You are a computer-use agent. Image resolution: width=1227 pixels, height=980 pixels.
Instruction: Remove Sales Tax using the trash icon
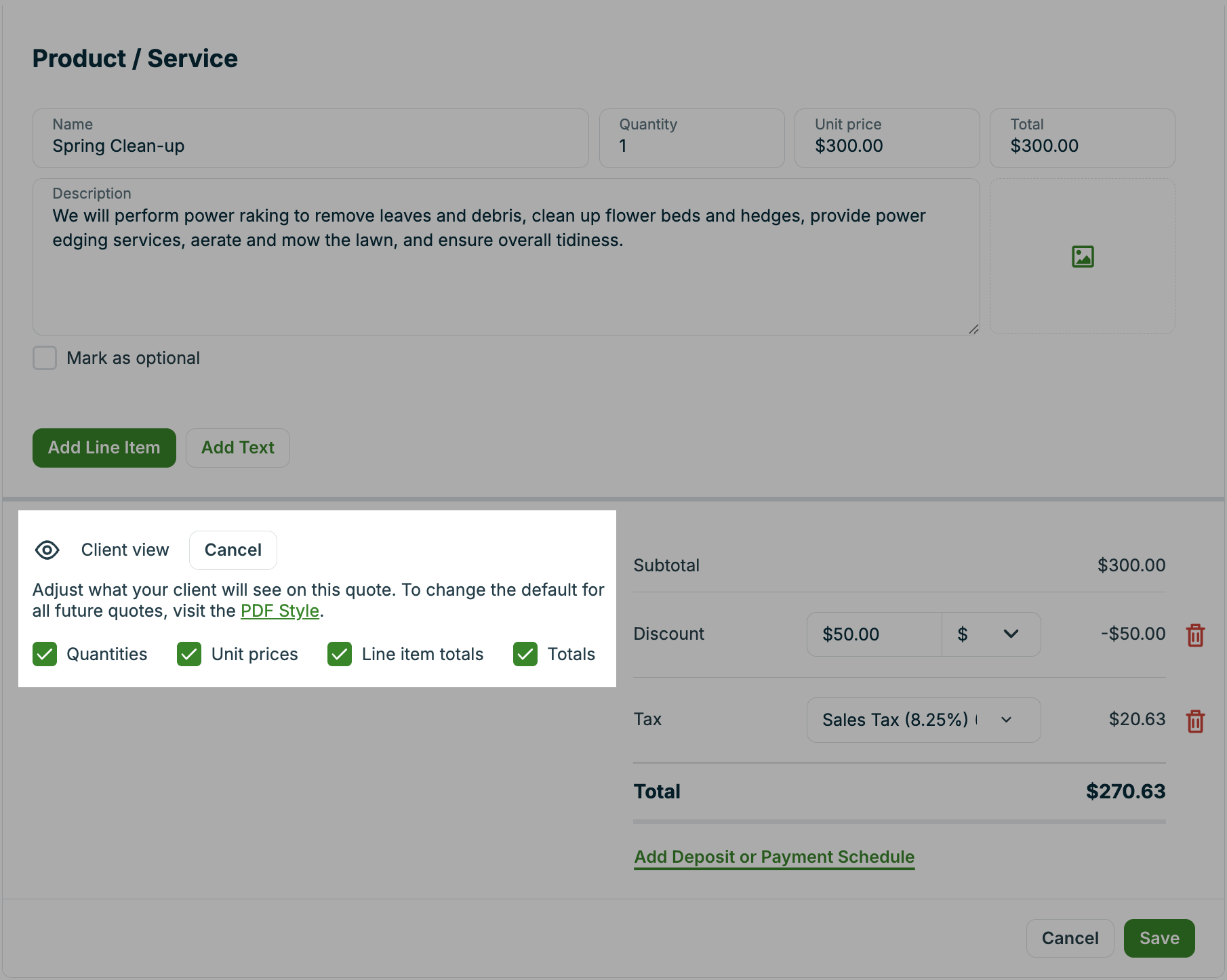(x=1195, y=720)
